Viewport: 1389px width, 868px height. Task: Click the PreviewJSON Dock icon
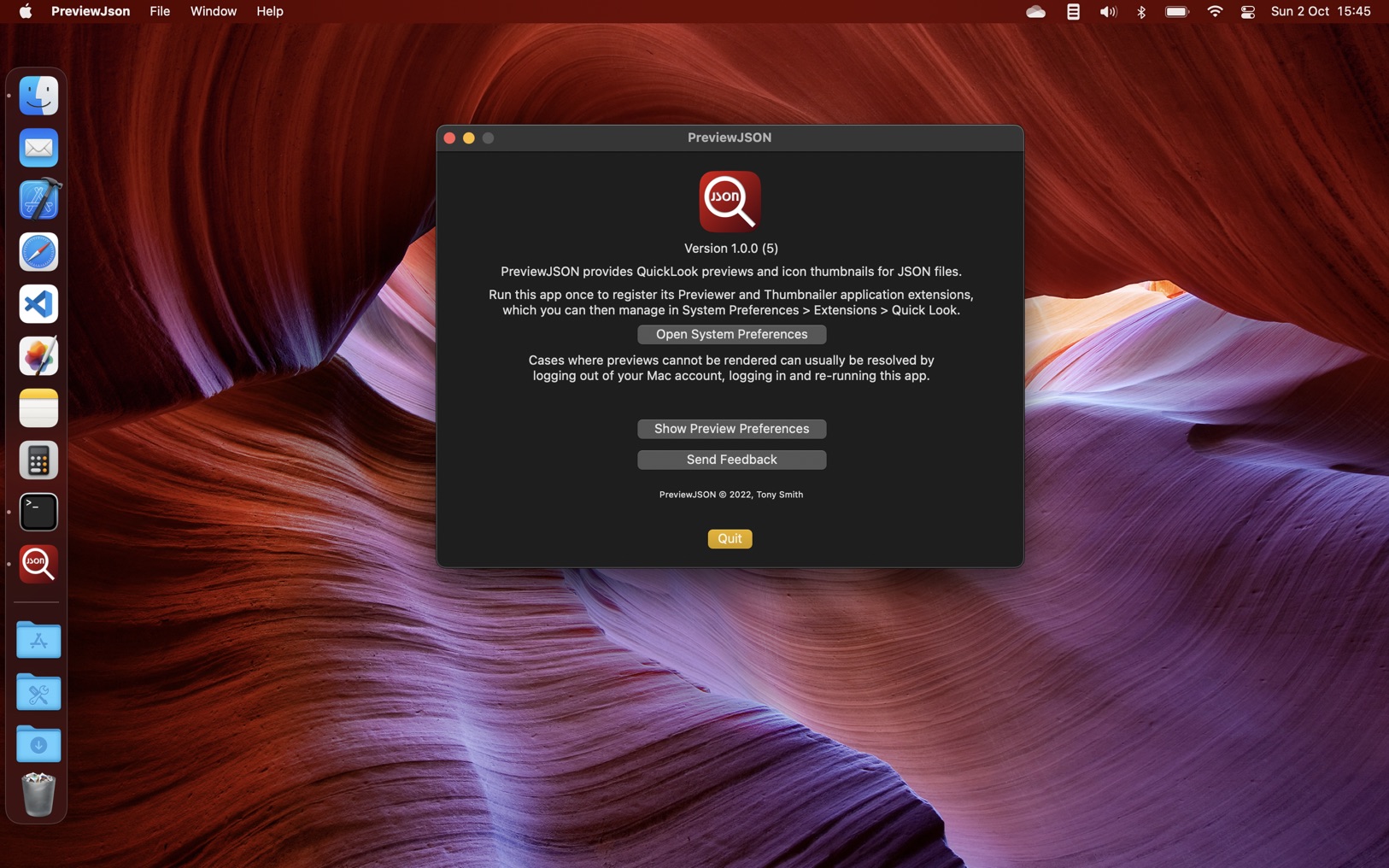[38, 564]
